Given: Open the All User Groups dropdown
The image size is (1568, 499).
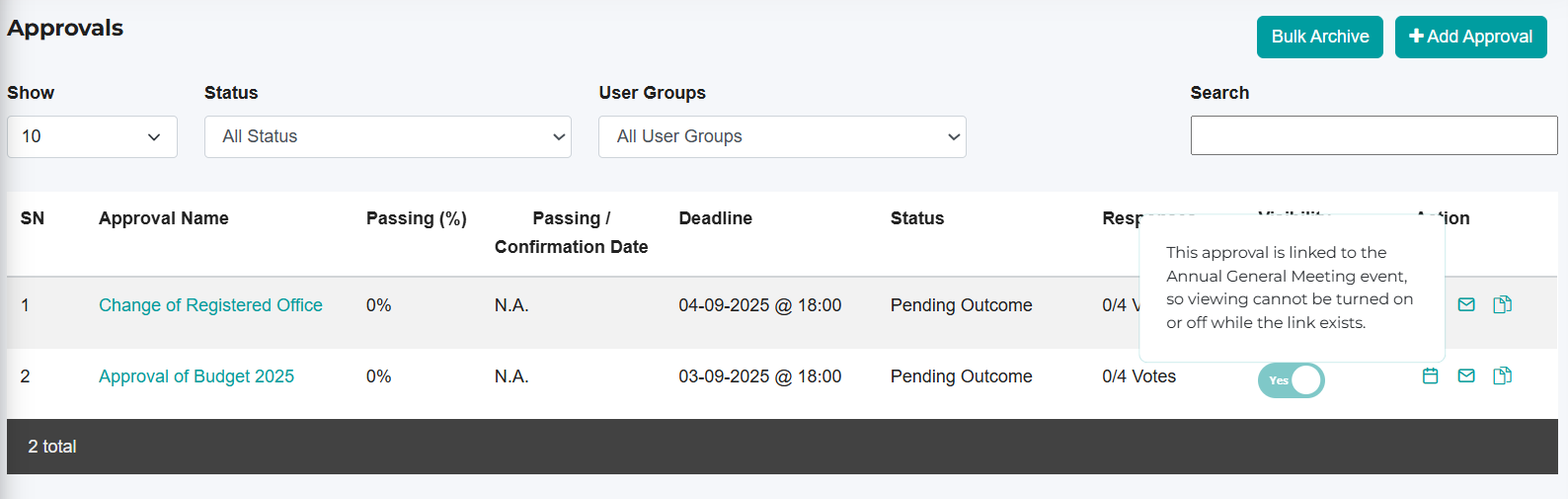Looking at the screenshot, I should (782, 136).
